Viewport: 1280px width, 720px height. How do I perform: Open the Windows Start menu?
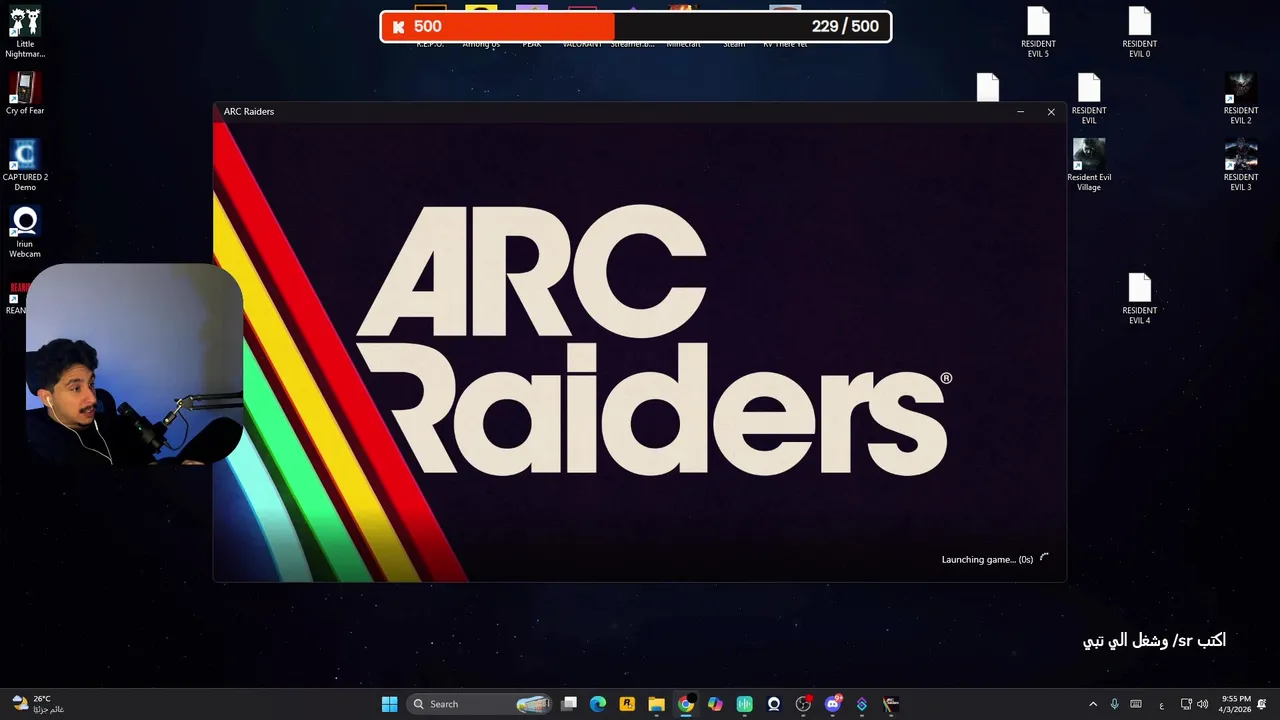pyautogui.click(x=389, y=704)
